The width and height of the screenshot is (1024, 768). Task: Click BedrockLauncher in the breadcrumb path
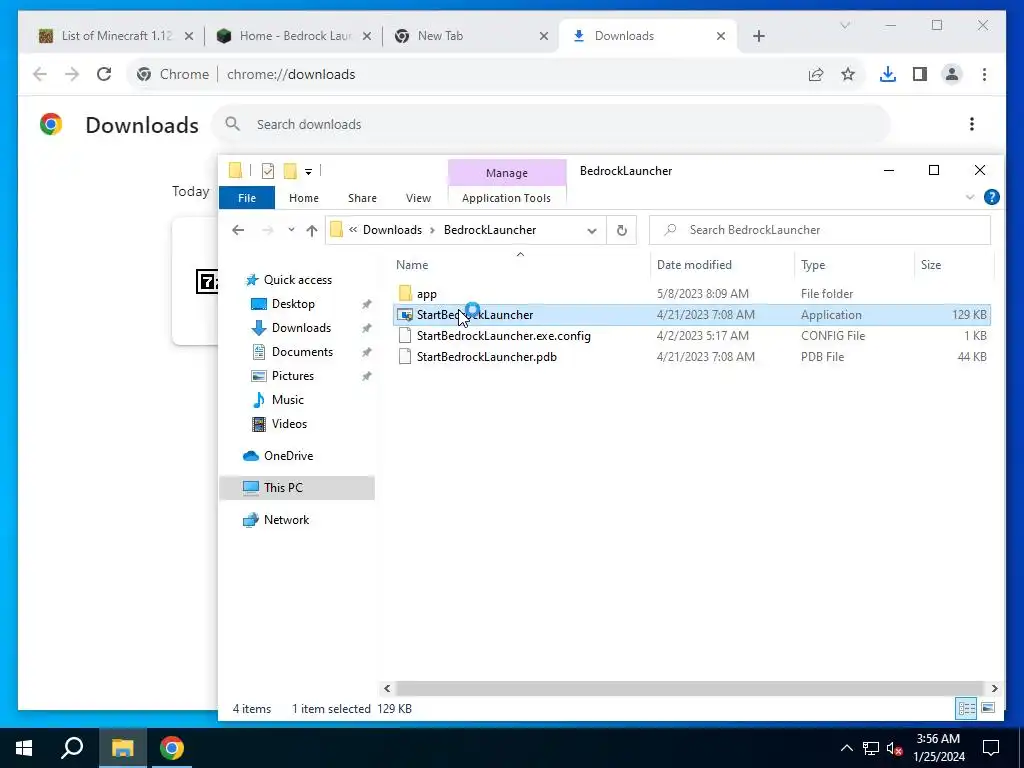pos(490,230)
